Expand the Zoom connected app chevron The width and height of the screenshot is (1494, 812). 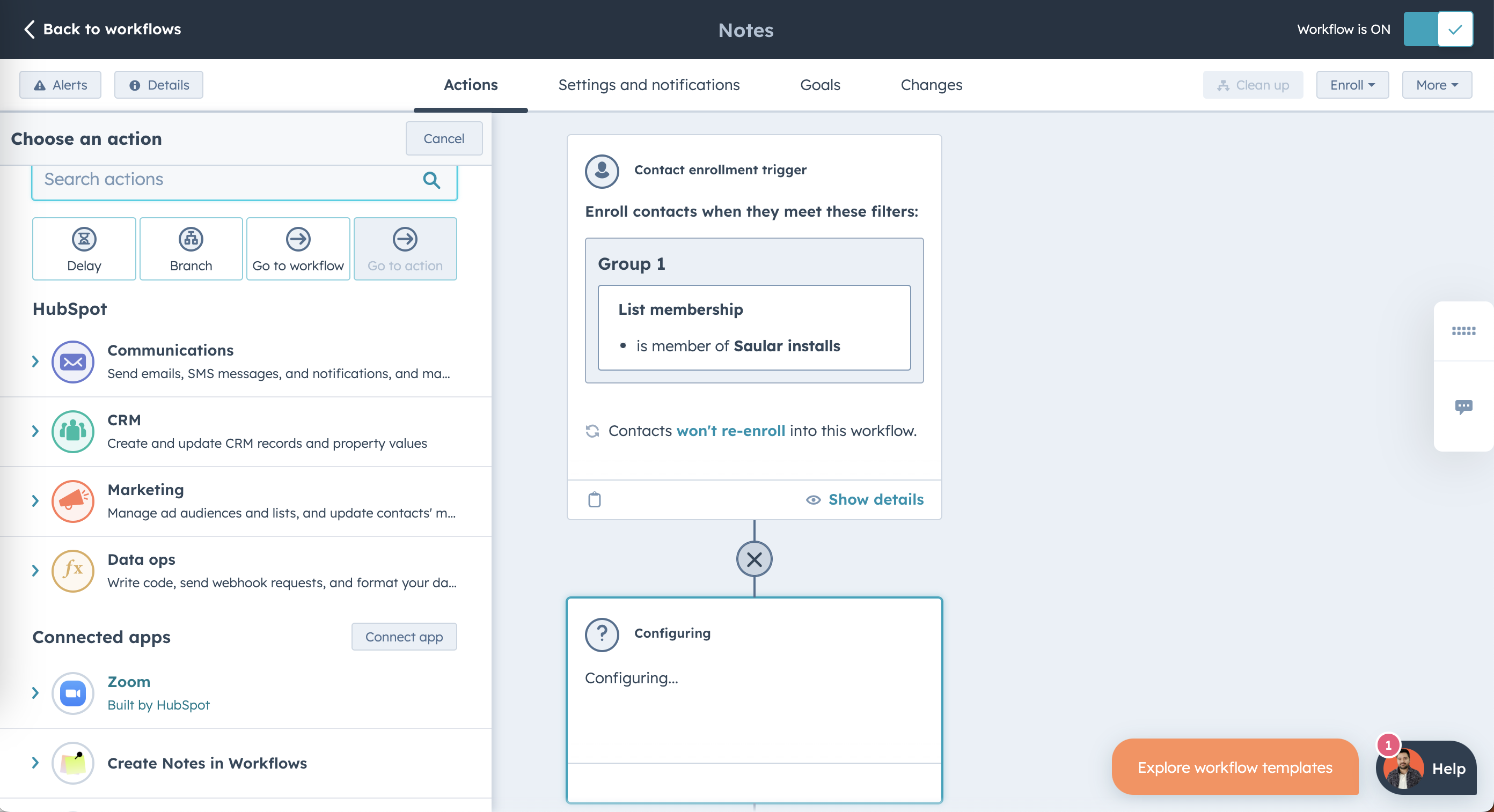tap(35, 693)
